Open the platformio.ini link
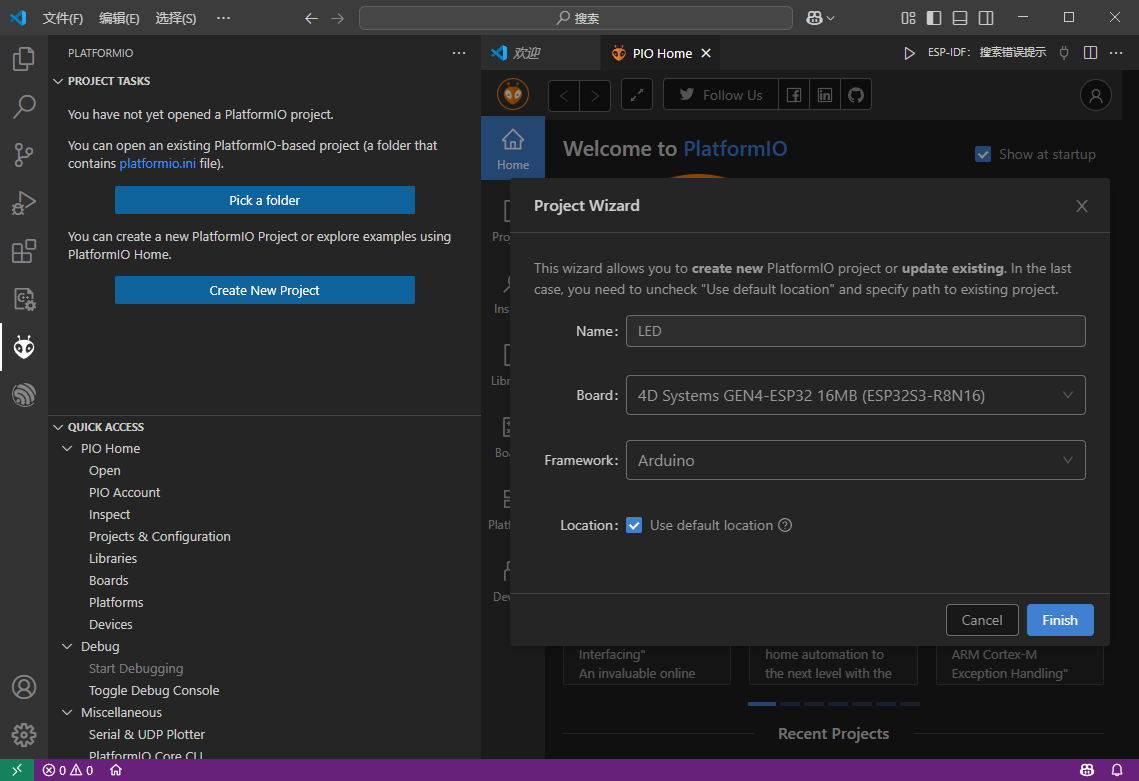This screenshot has height=781, width=1139. tap(158, 163)
